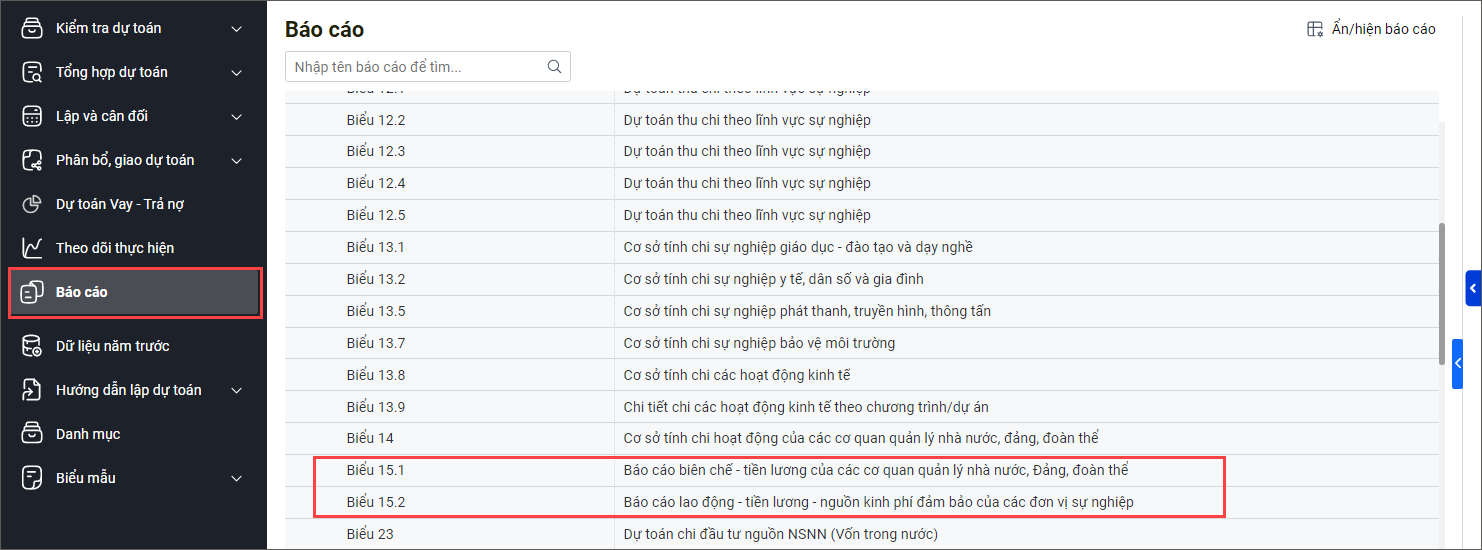The image size is (1482, 550).
Task: Expand the Biểu mẫu menu chevron
Action: (236, 479)
